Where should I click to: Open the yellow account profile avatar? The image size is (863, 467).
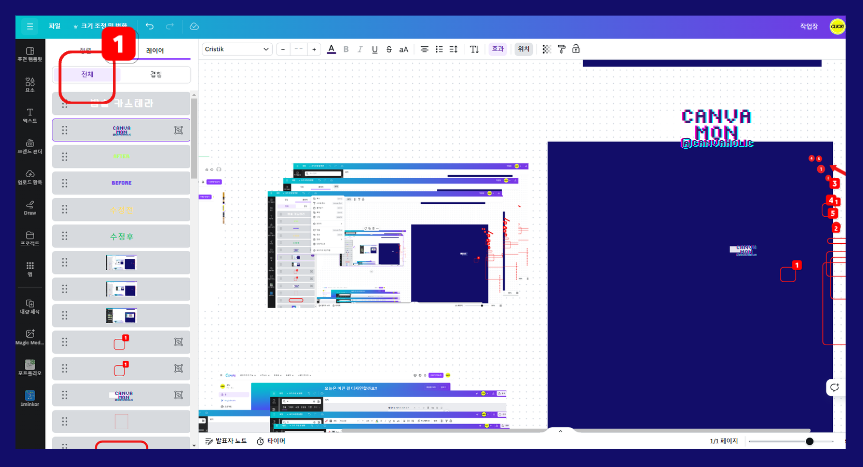click(x=837, y=26)
